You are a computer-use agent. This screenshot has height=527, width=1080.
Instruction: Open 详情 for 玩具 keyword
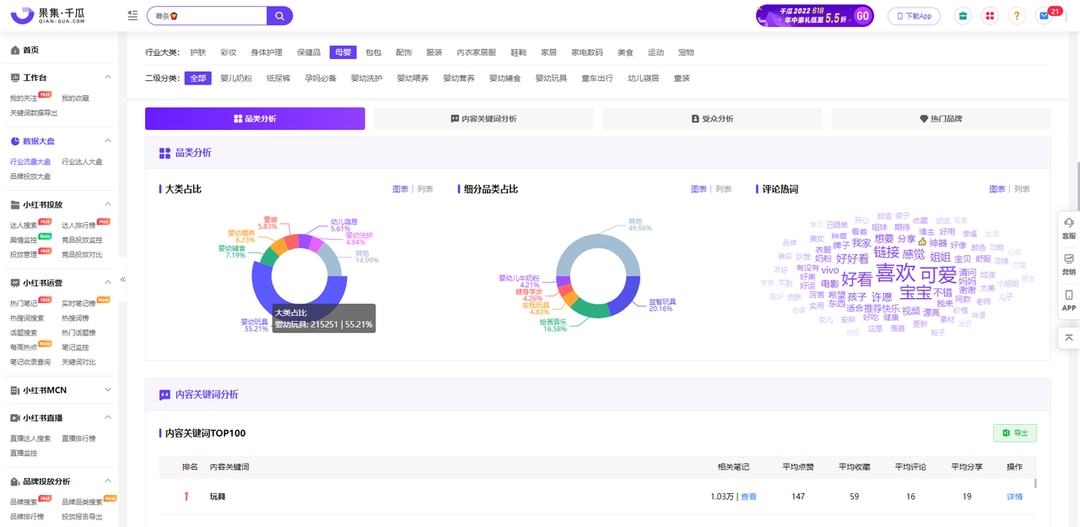tap(1015, 497)
